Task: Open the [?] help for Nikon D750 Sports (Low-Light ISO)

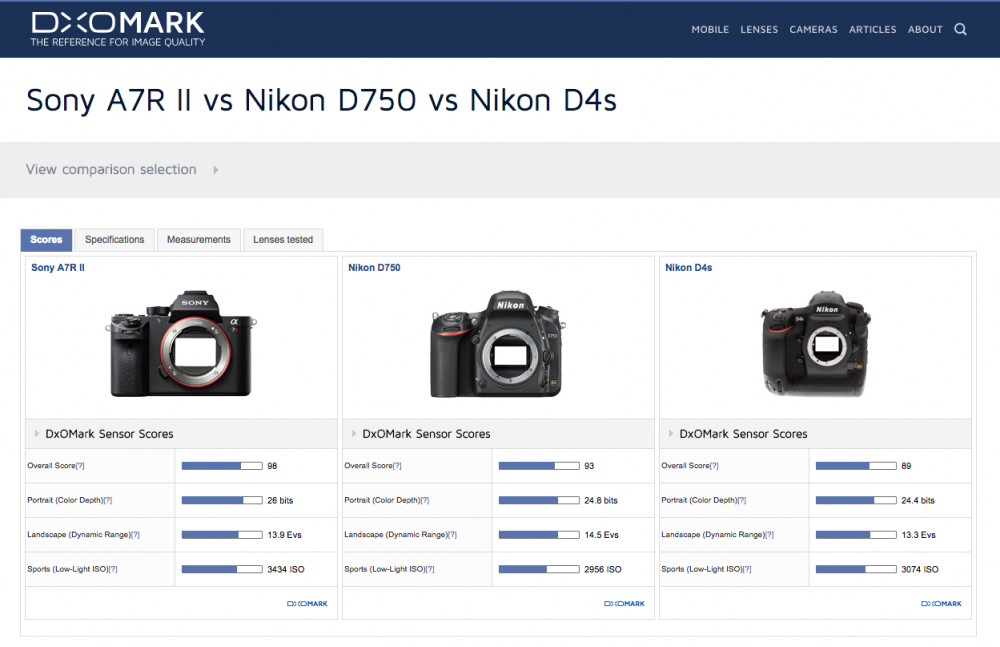Action: click(430, 569)
